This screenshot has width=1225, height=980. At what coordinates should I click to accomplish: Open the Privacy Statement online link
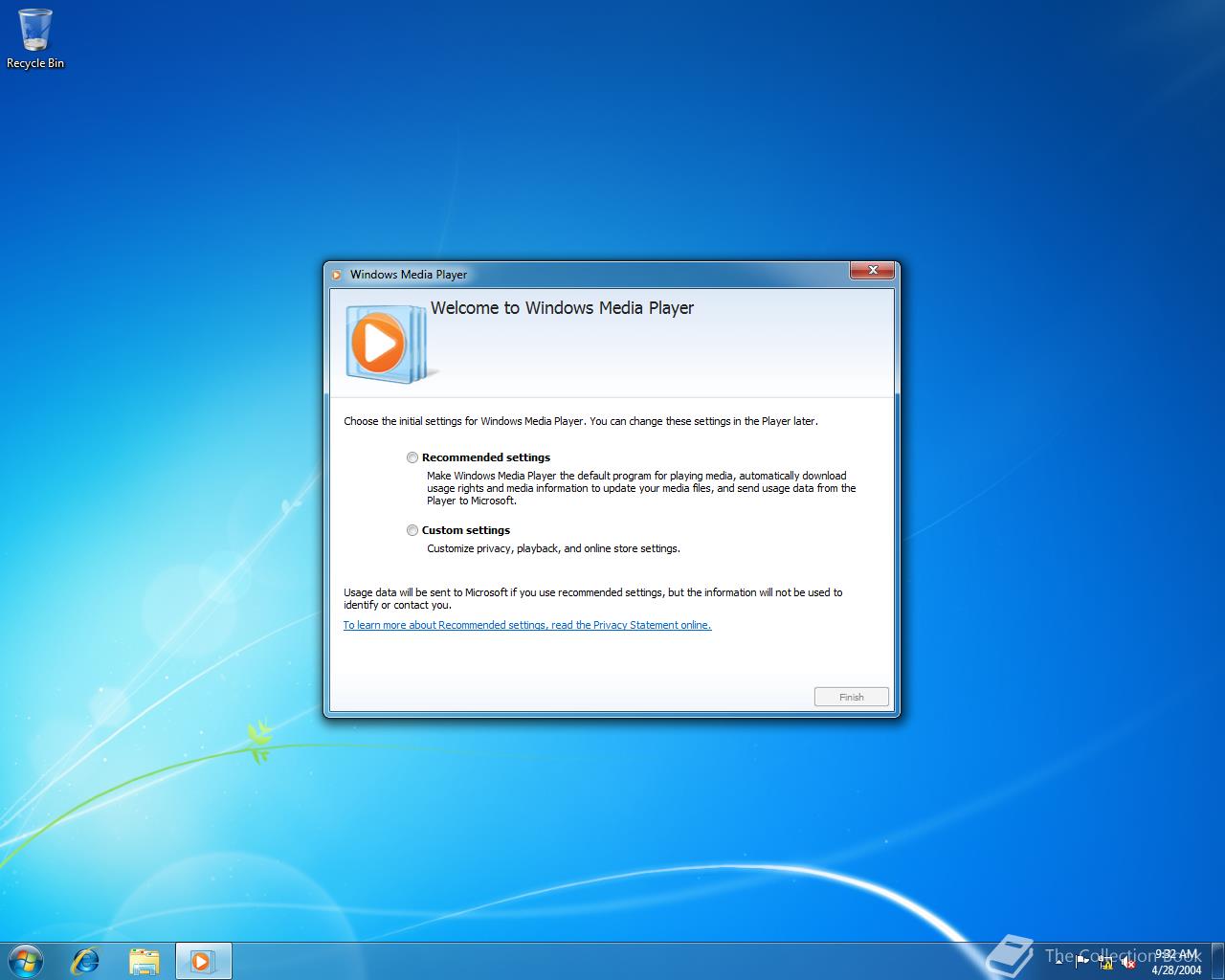click(x=527, y=625)
